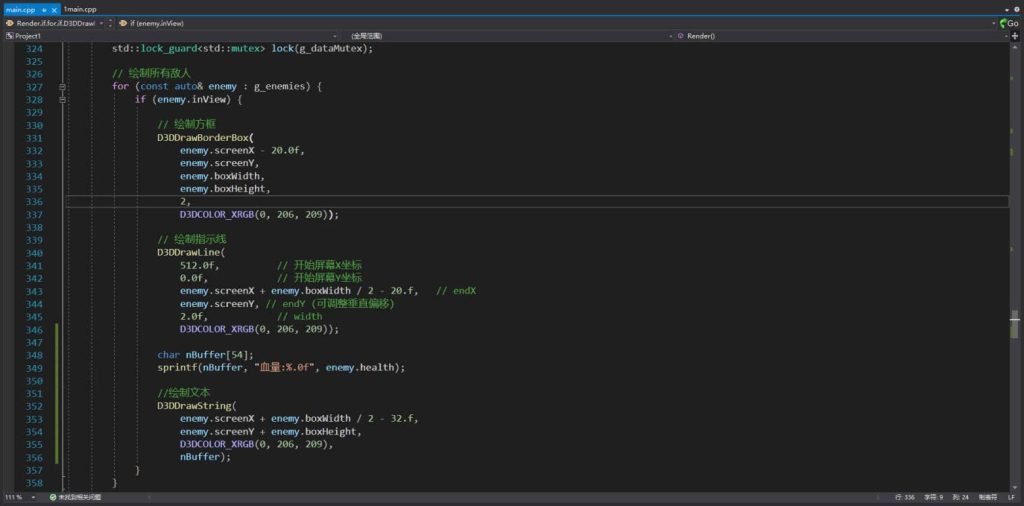Pin the main.cpp tab
This screenshot has height=506, width=1024.
(x=44, y=9)
